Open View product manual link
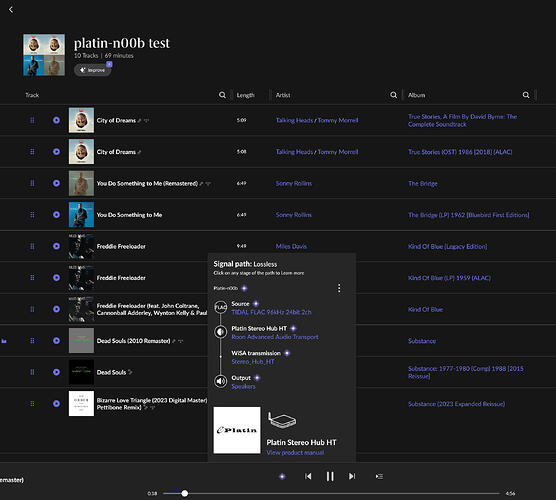Viewport: 556px width, 500px height. click(295, 452)
